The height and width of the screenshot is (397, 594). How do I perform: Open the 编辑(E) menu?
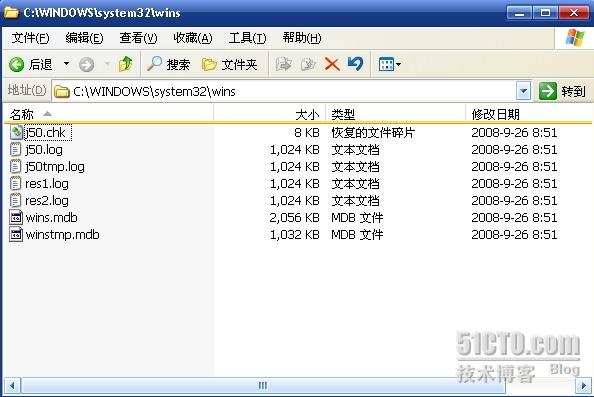[x=84, y=38]
